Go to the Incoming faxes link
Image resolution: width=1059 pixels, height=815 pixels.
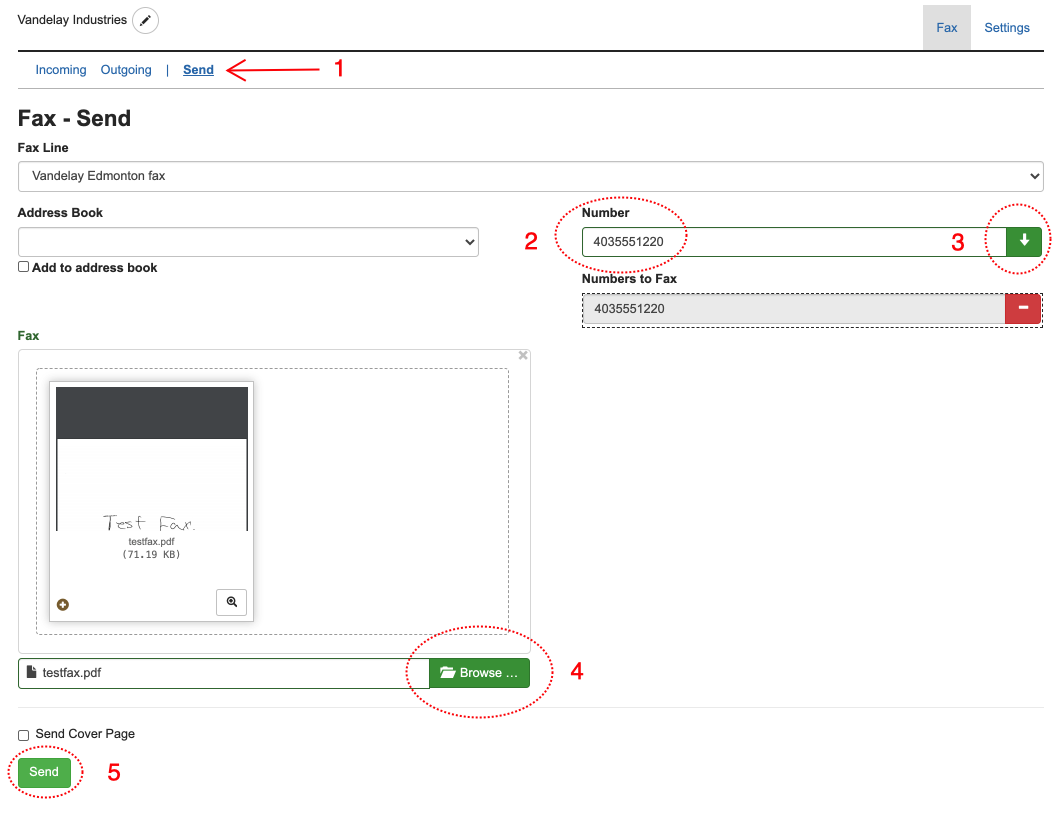(61, 70)
